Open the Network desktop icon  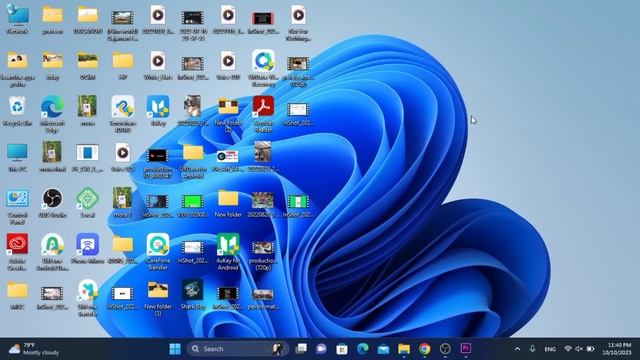18,19
